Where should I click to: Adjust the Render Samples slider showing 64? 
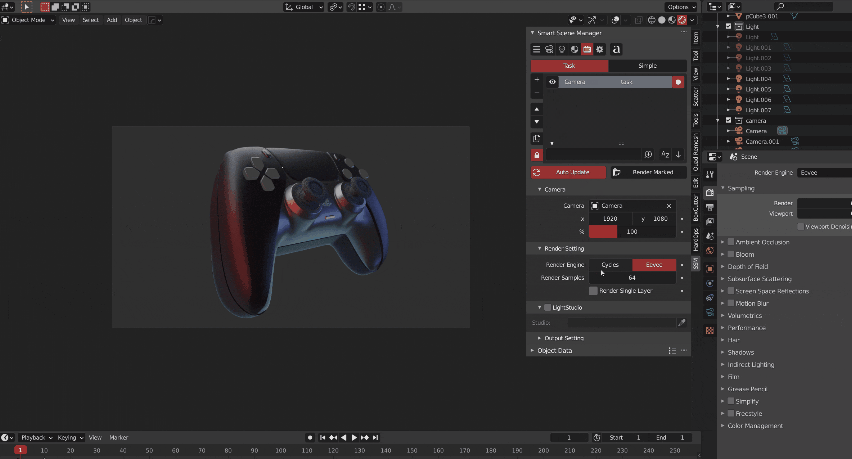point(632,278)
